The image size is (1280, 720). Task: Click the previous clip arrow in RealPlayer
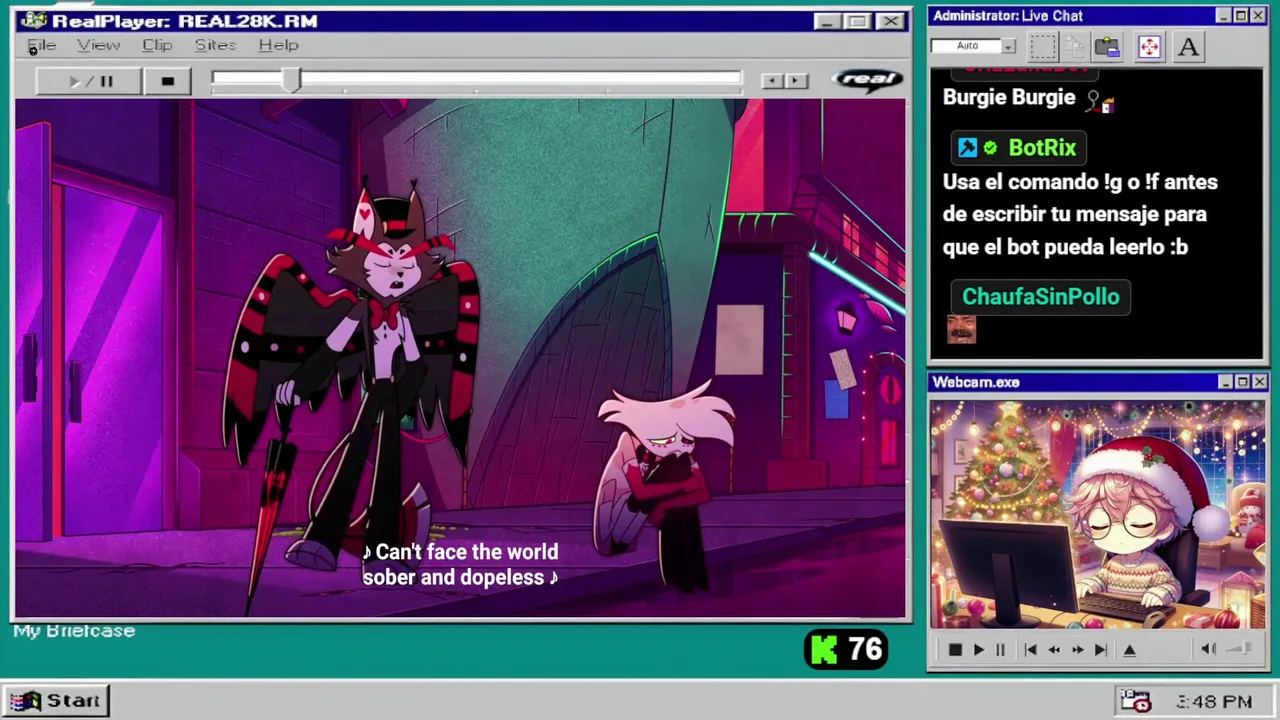tap(772, 81)
